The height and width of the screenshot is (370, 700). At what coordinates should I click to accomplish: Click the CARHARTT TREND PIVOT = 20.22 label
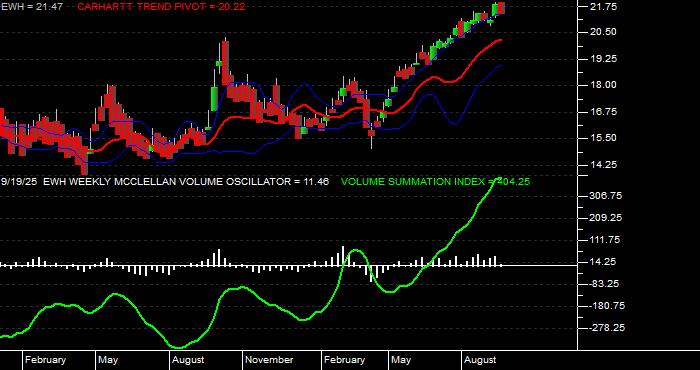(x=161, y=6)
